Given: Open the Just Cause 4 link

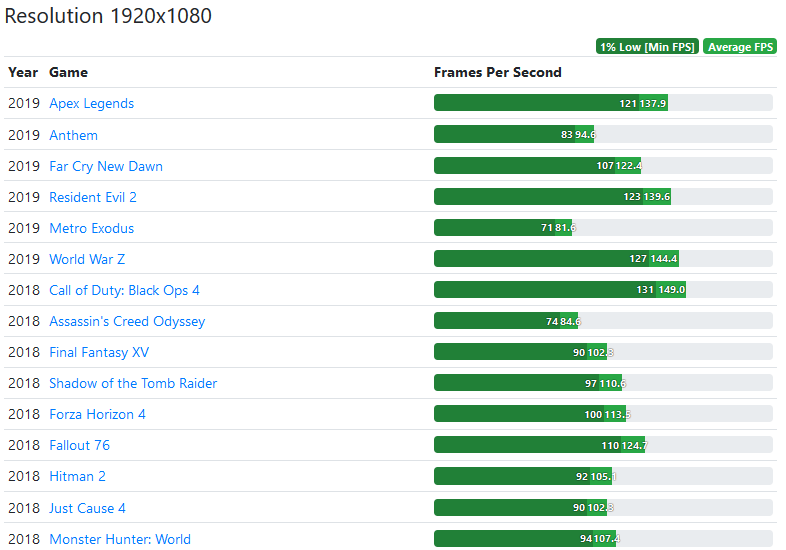Looking at the screenshot, I should (87, 508).
